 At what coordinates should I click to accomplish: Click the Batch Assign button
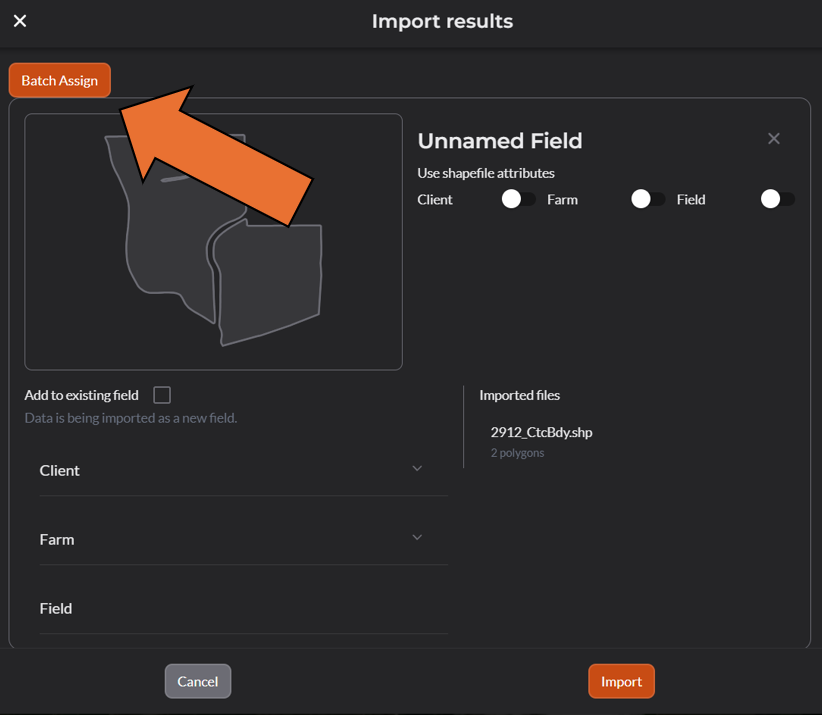60,80
